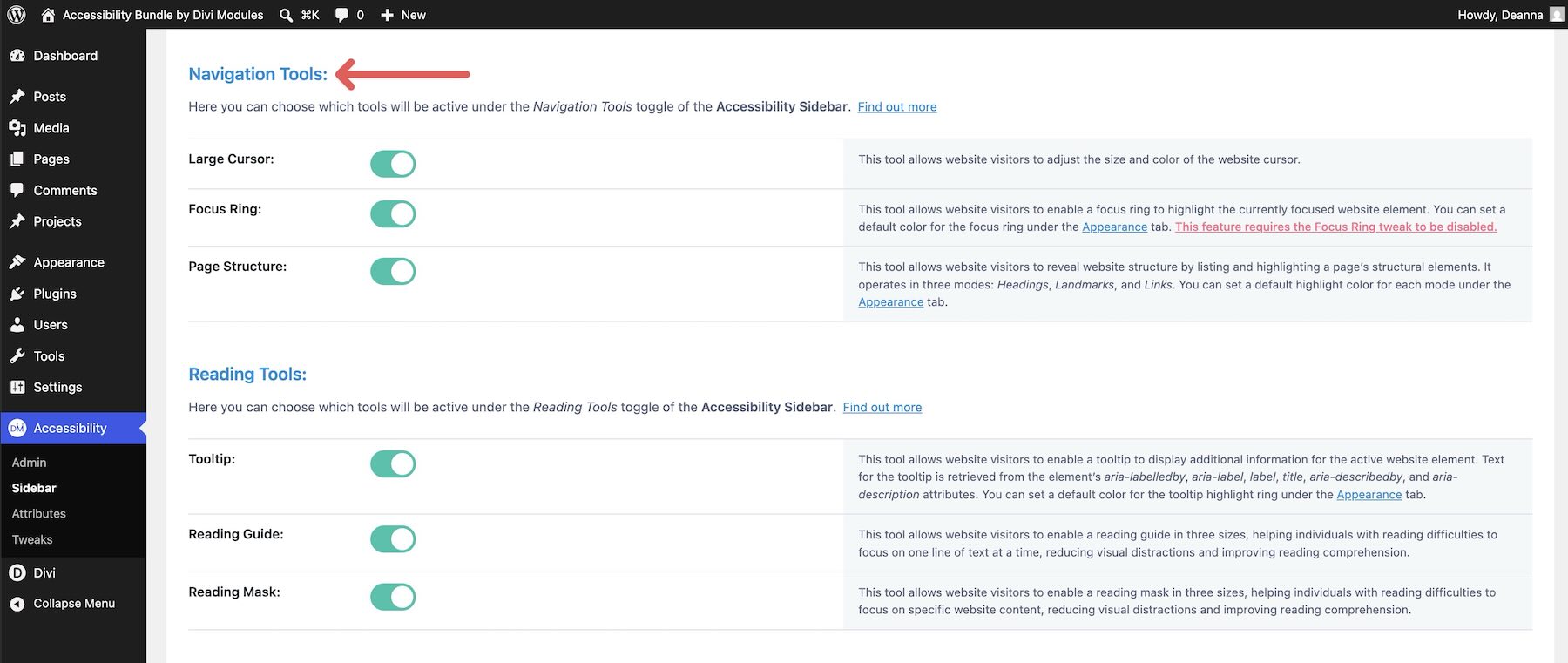Open the Settings menu label
The width and height of the screenshot is (1568, 663).
click(57, 387)
